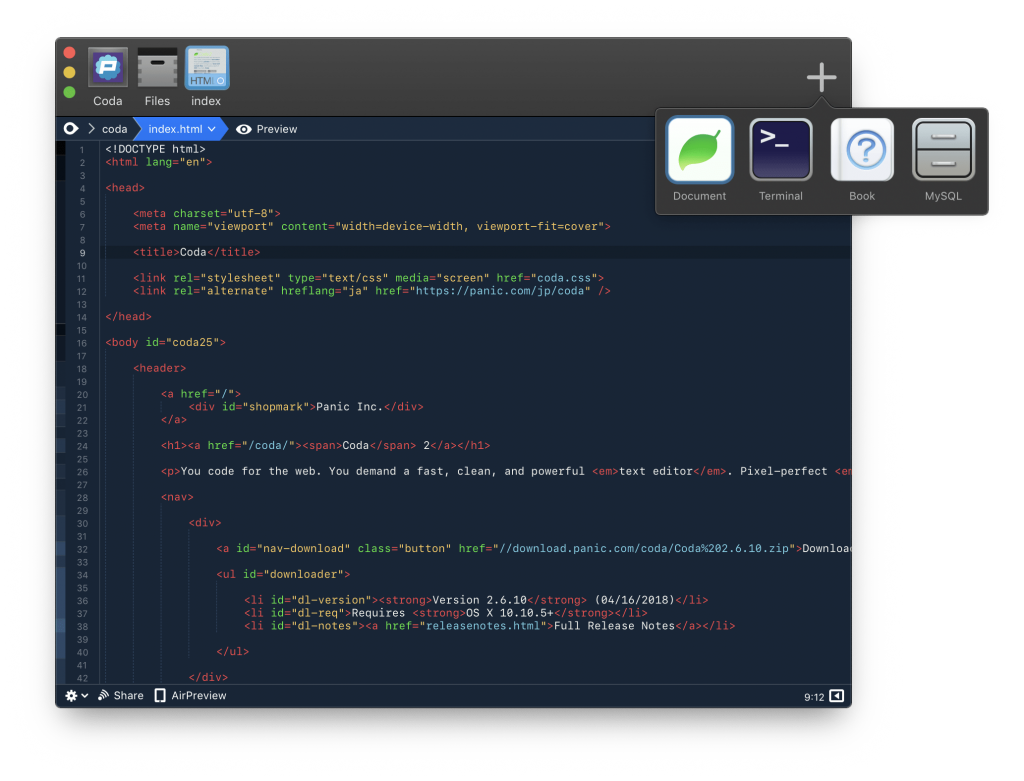Click the "https://panic.com/jp/coda" URL in the code
Screen dimensions: 1024x781
(x=500, y=291)
